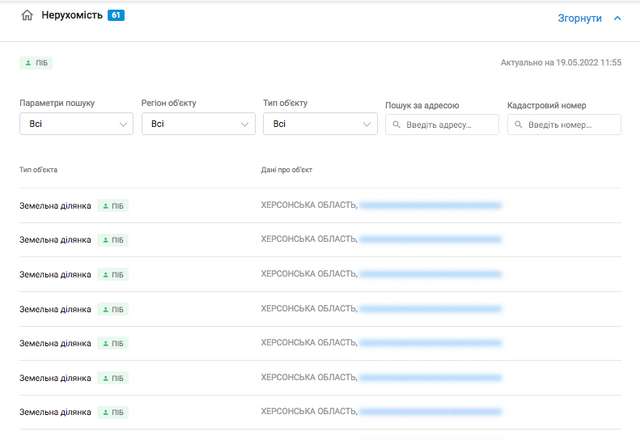
Task: Select the last Земельна ділянка row label
Action: click(x=55, y=412)
